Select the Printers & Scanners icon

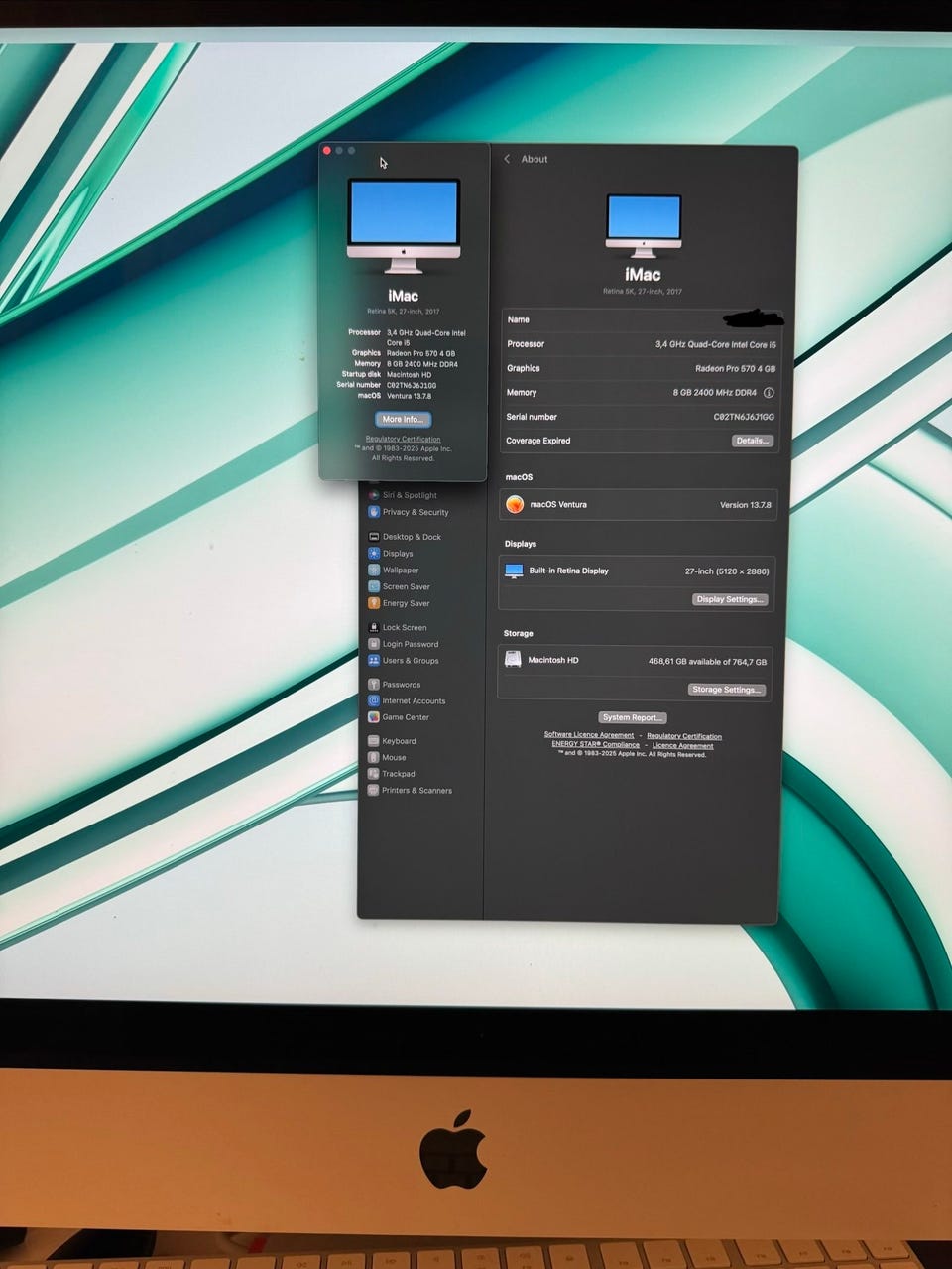coord(374,790)
